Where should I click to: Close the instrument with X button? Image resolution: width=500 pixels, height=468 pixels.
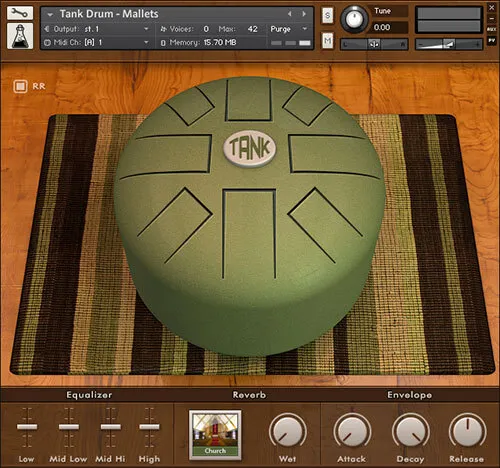tap(492, 7)
